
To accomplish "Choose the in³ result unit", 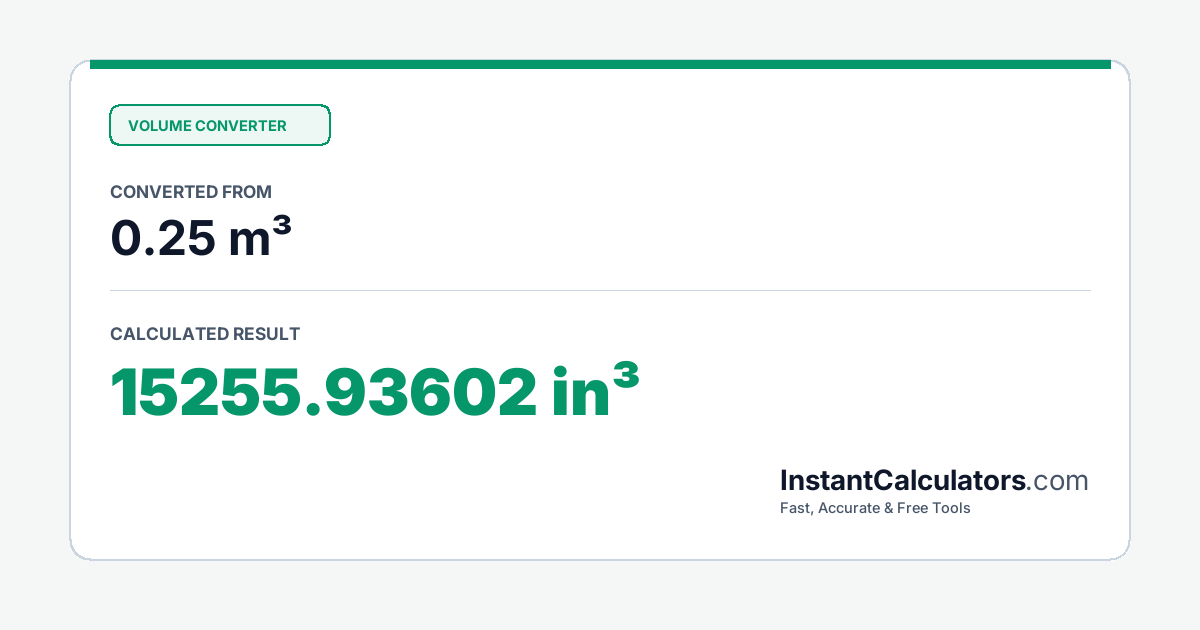I will pyautogui.click(x=595, y=391).
